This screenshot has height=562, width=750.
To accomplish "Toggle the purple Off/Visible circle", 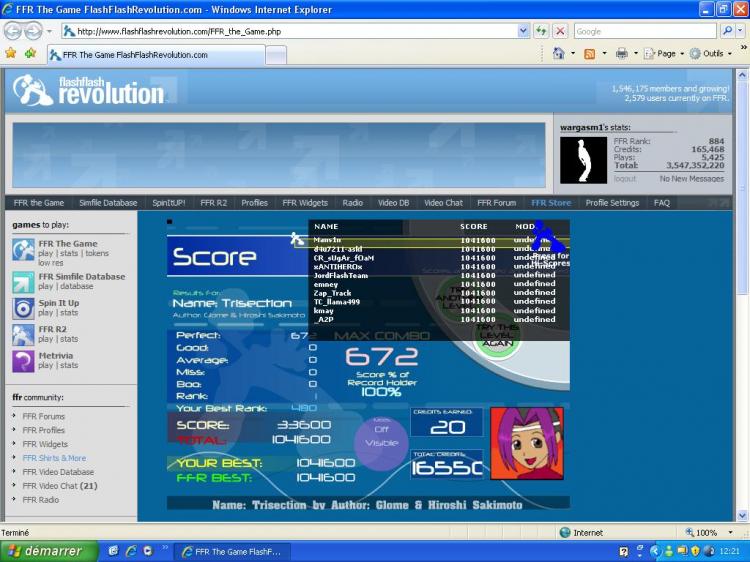I will click(x=381, y=442).
